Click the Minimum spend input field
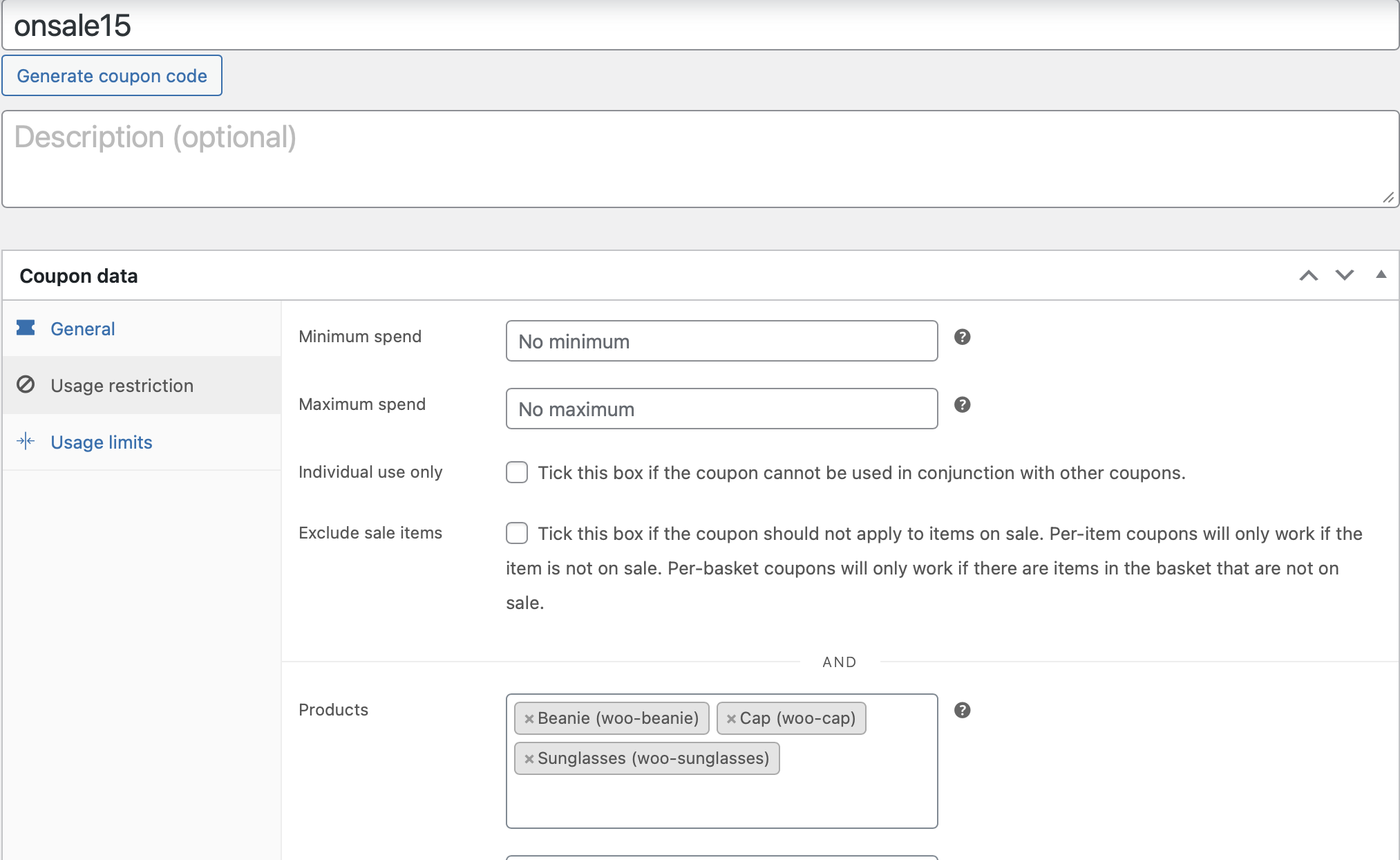 (721, 341)
